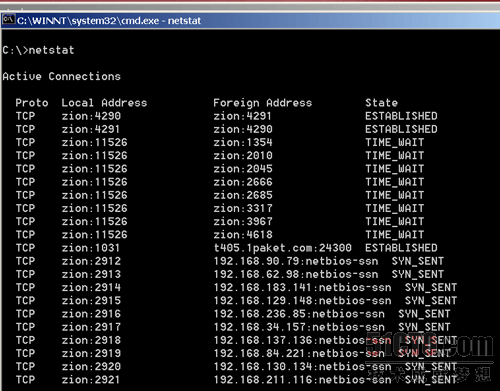Image resolution: width=500 pixels, height=391 pixels.
Task: Select local address 'zion:2920'
Action: 91,367
